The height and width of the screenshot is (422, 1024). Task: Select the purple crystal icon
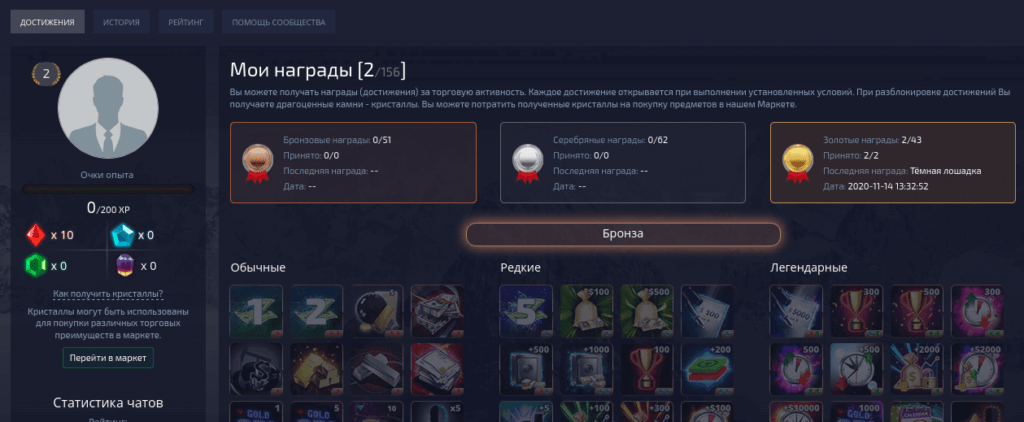point(125,266)
